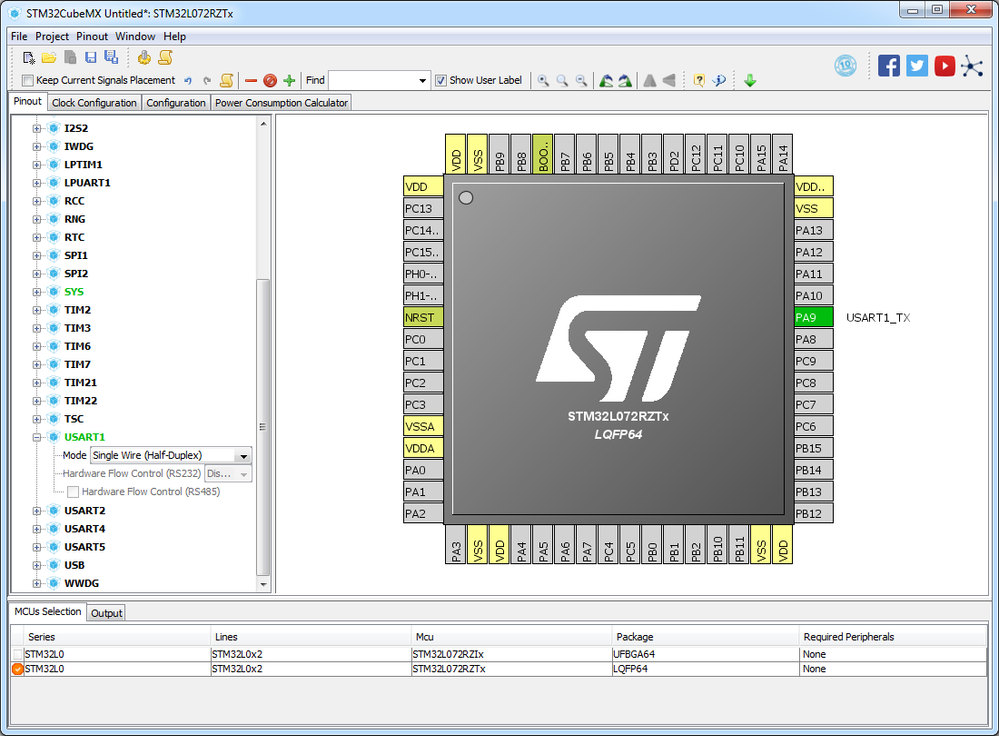This screenshot has width=999, height=736.
Task: Click the green PA9 pin on chip
Action: (x=814, y=317)
